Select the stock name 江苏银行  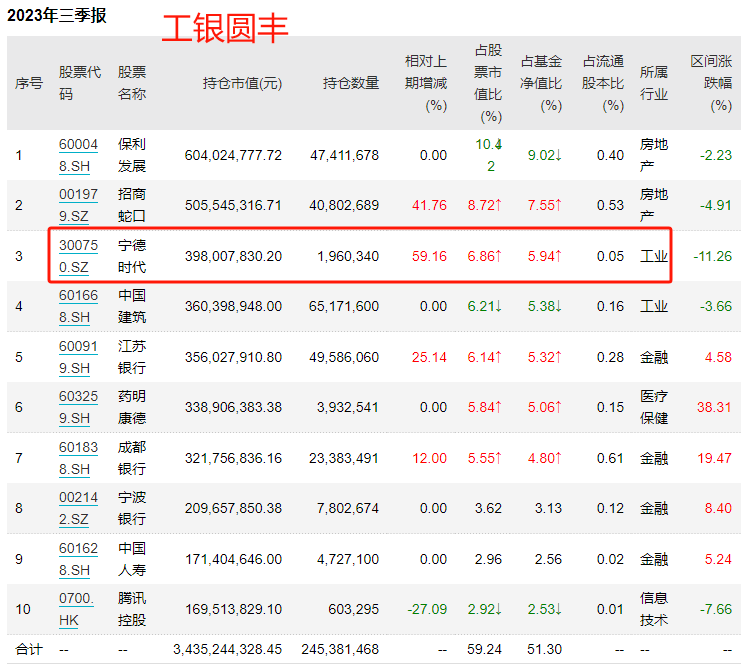click(132, 357)
